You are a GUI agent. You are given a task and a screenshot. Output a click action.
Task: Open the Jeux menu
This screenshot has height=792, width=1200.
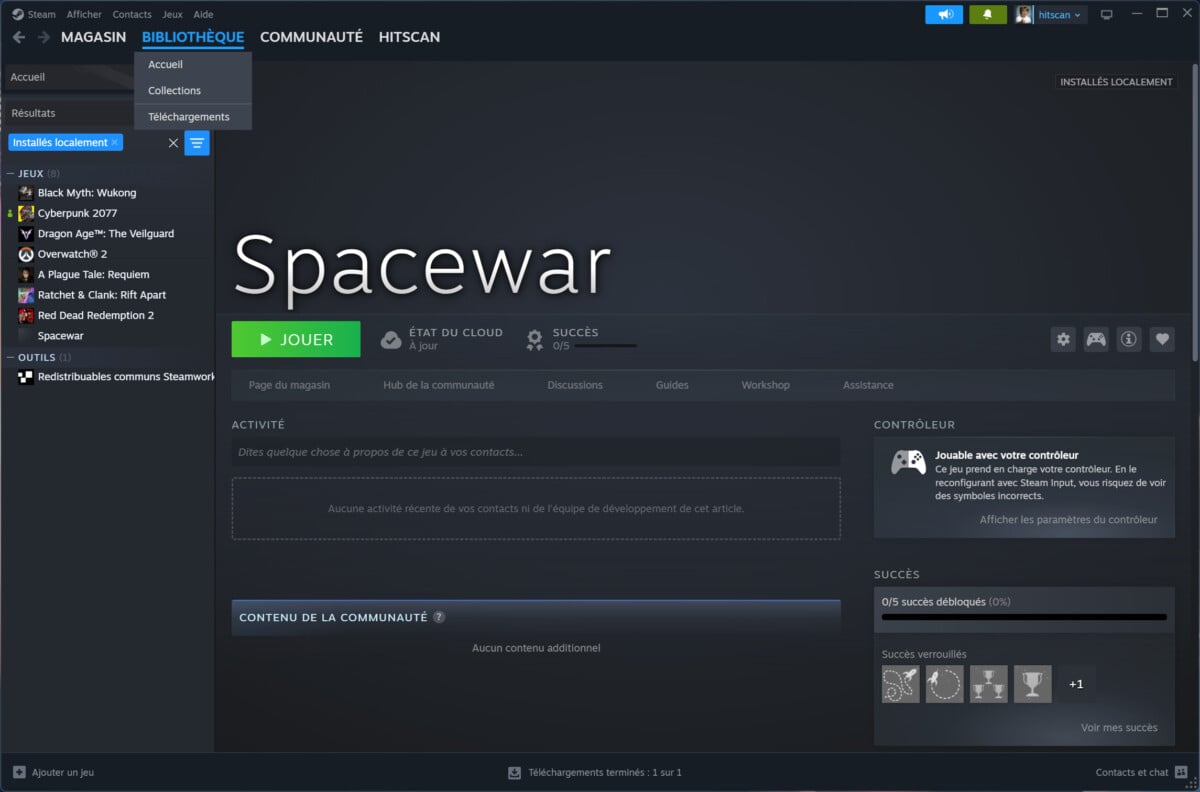[x=172, y=15]
